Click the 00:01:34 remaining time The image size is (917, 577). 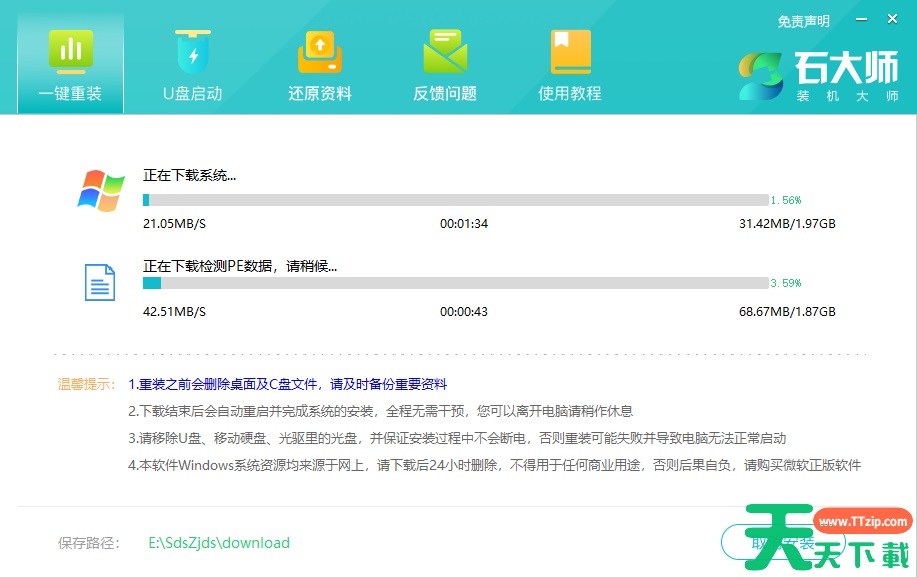tap(464, 224)
